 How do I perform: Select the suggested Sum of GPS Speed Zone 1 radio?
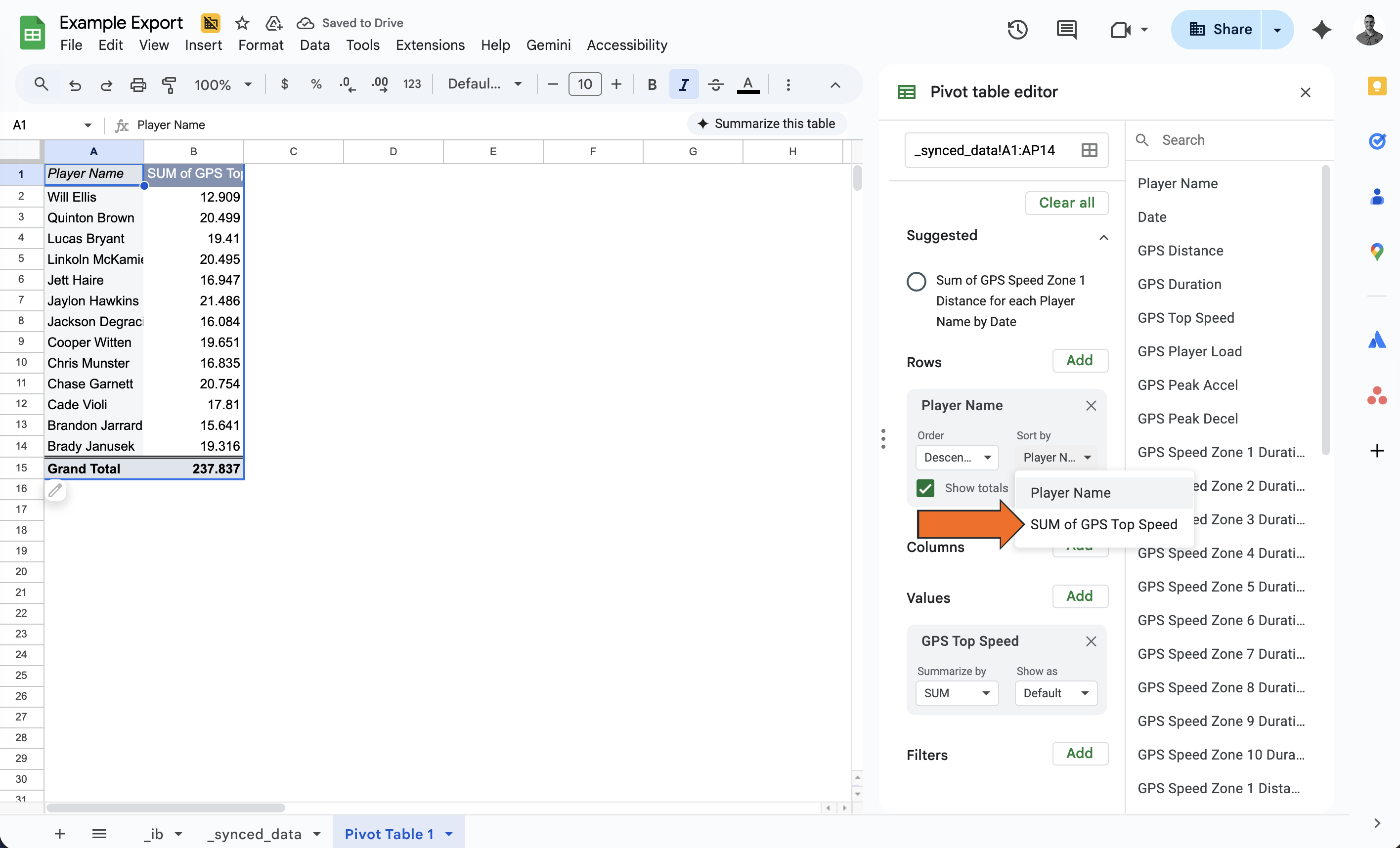tap(916, 281)
